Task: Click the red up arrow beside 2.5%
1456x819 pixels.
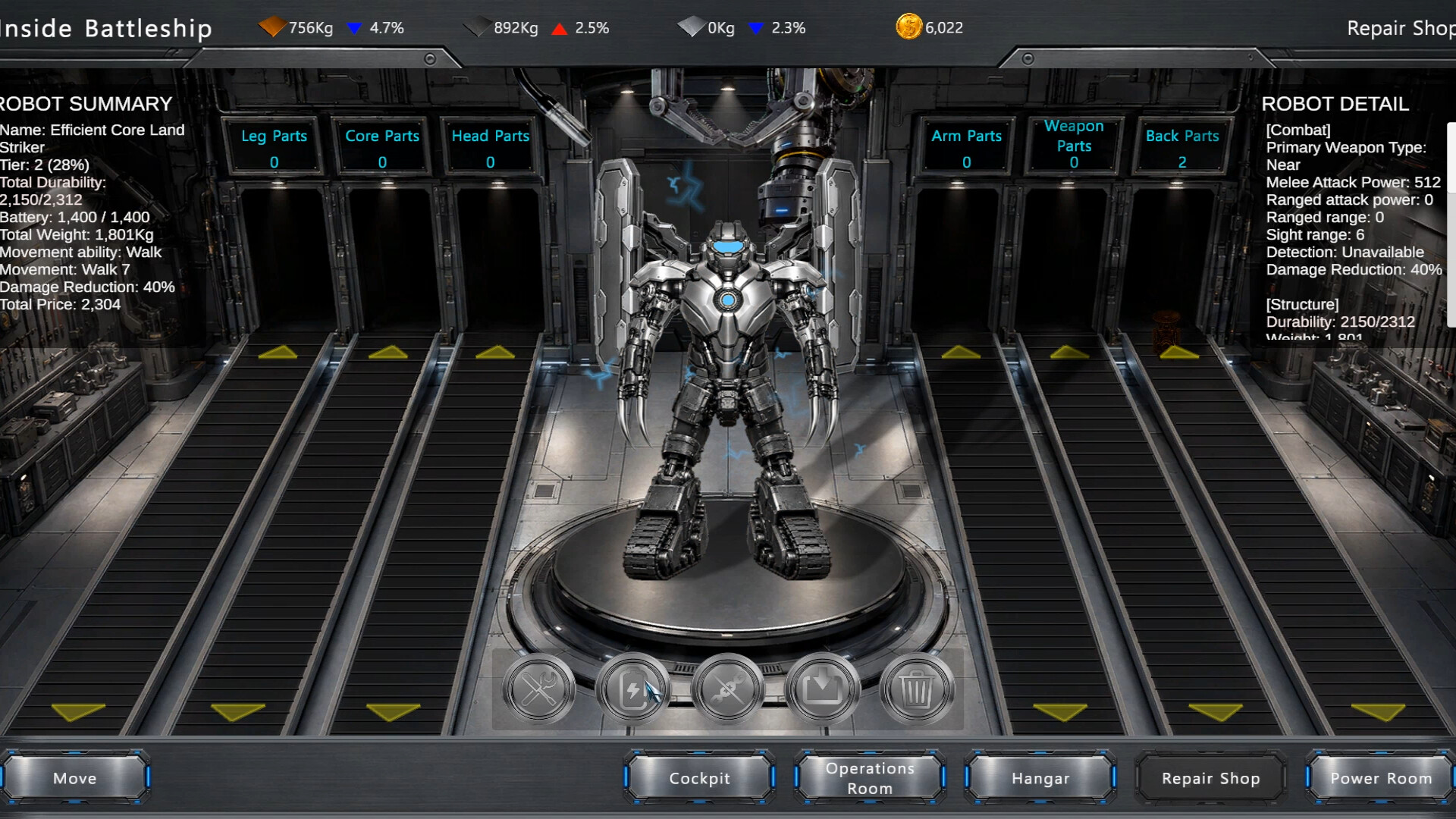Action: (x=560, y=29)
